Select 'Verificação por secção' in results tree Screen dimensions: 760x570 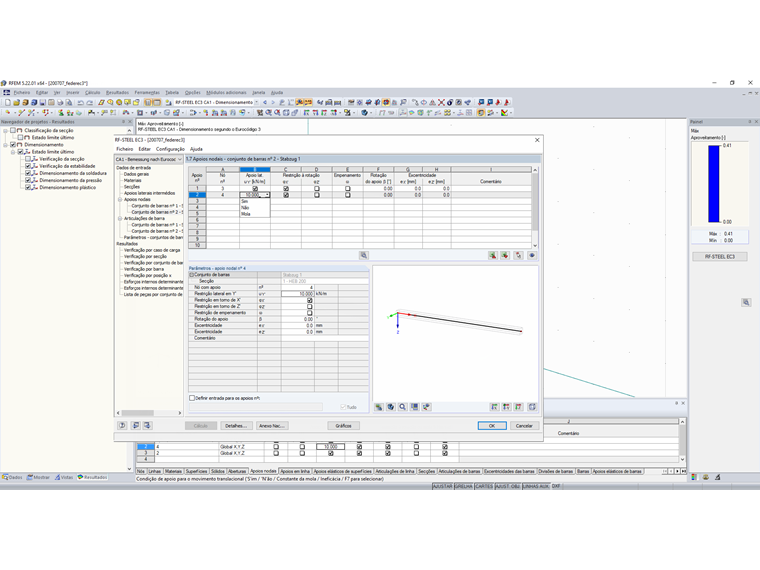tap(145, 256)
